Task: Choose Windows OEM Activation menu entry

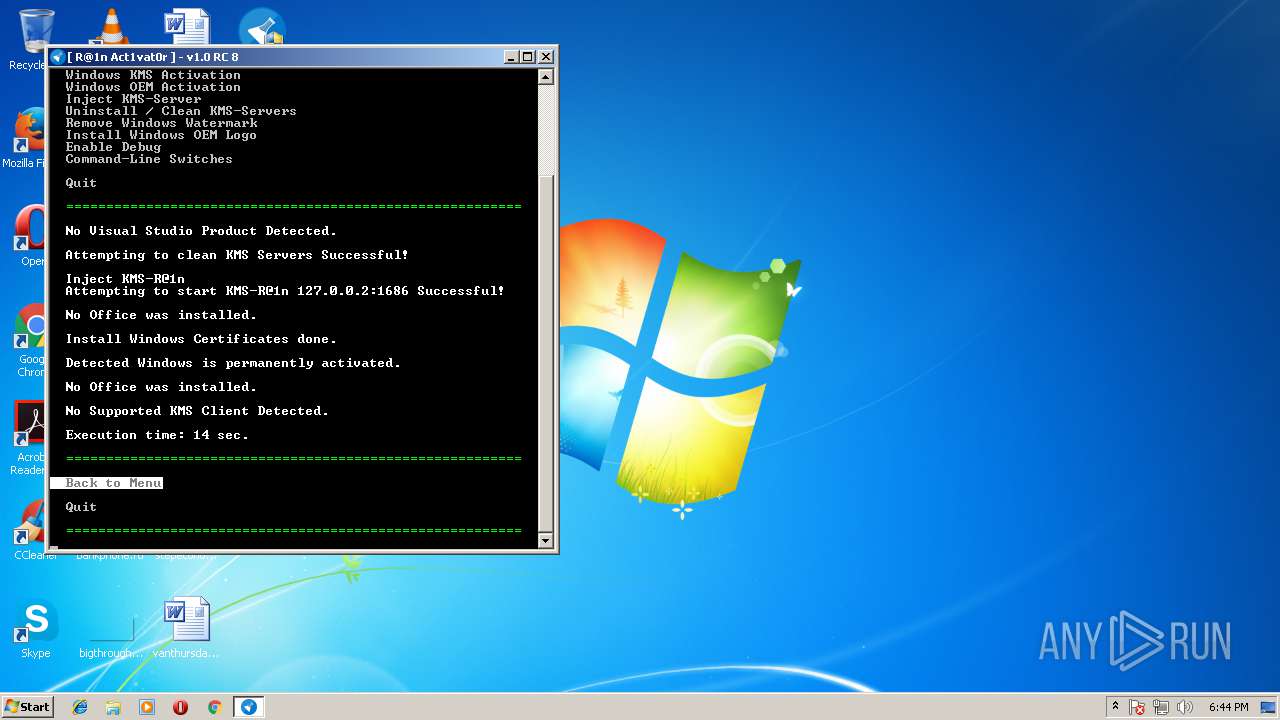Action: (x=153, y=87)
